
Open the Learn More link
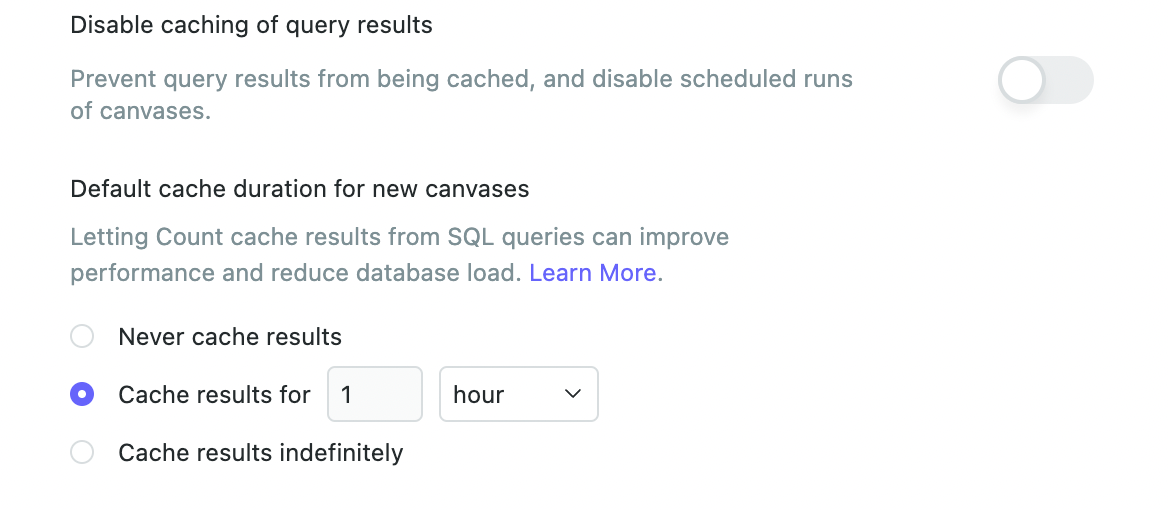593,273
